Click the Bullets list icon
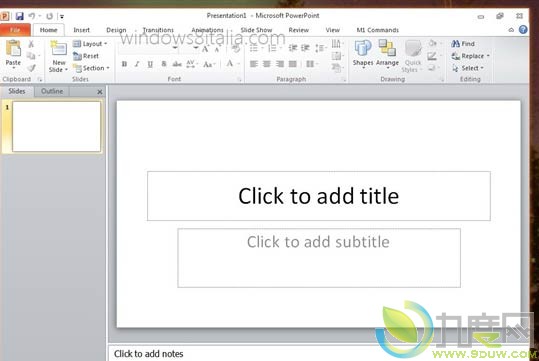Viewport: 539px width, 361px height. (254, 48)
